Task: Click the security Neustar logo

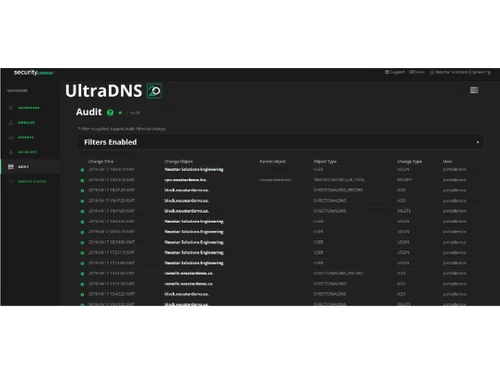Action: click(33, 72)
